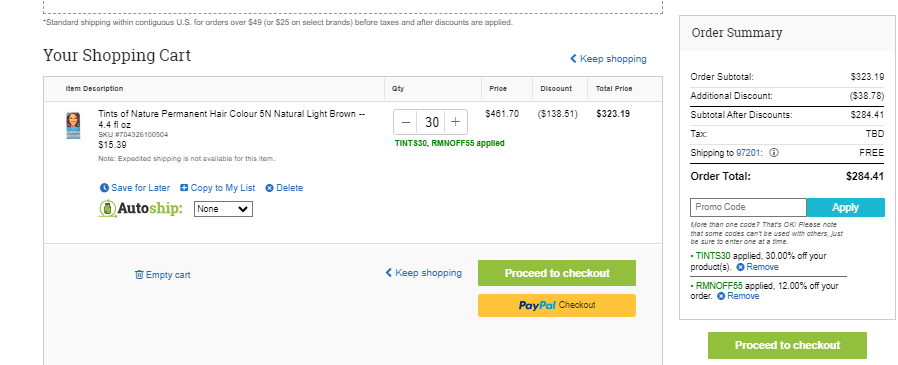Check out with PayPal
Viewport: 898px width, 365px height.
click(557, 305)
